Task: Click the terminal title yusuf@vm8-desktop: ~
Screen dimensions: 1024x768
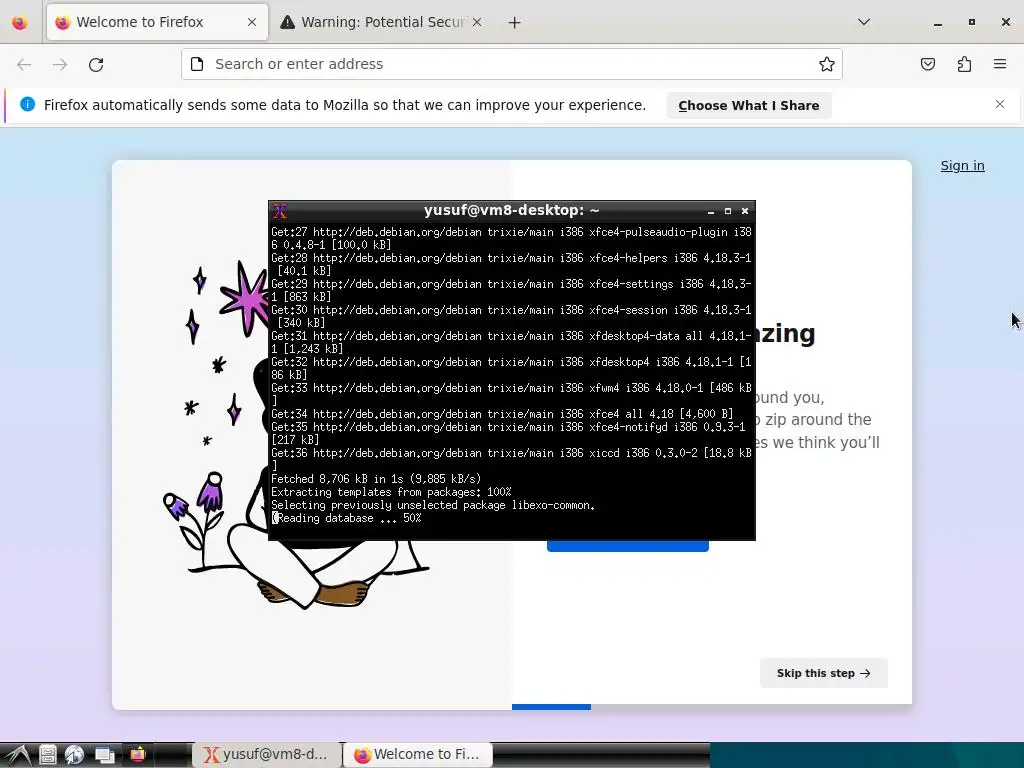Action: (x=511, y=210)
